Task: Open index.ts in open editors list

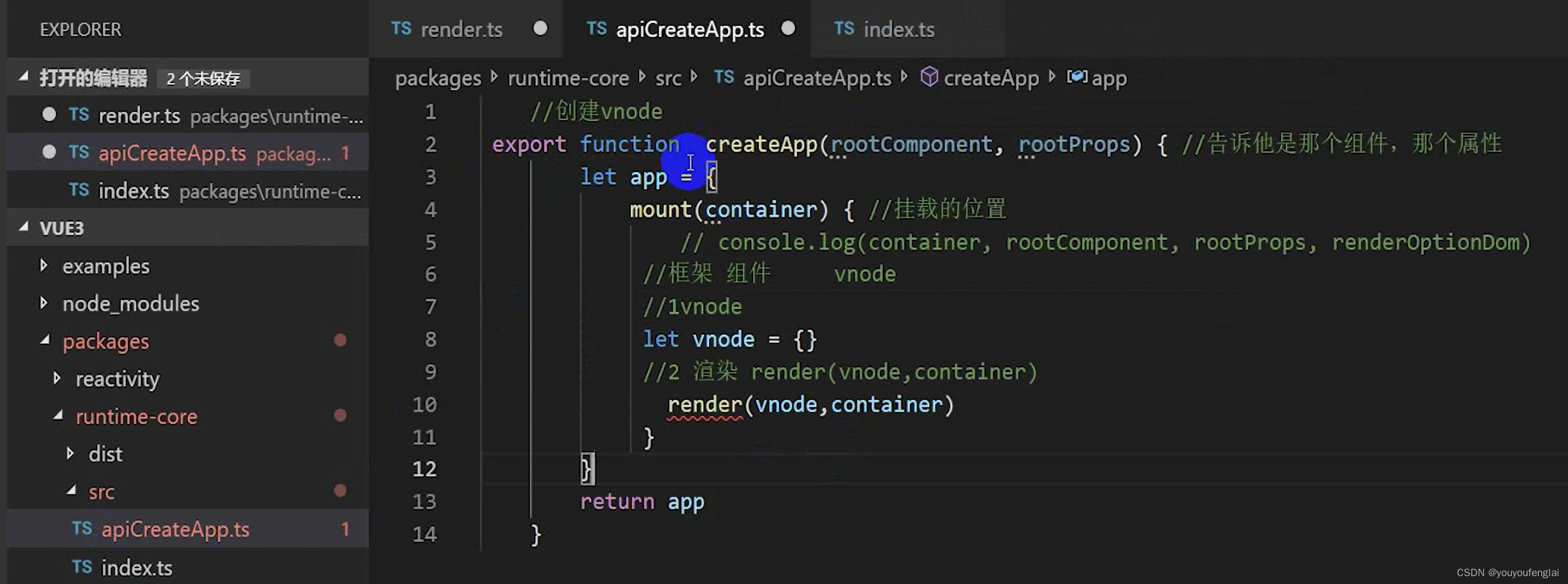Action: coord(187,191)
